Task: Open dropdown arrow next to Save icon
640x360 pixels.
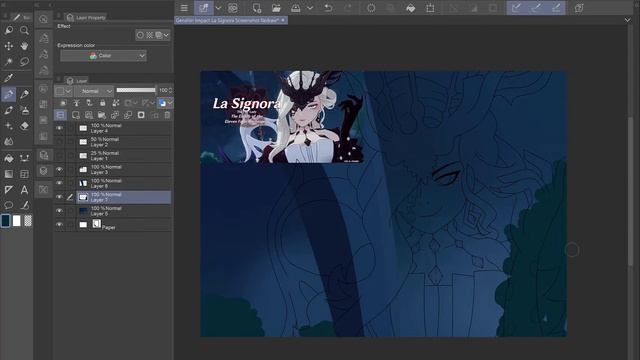Action: pos(310,8)
